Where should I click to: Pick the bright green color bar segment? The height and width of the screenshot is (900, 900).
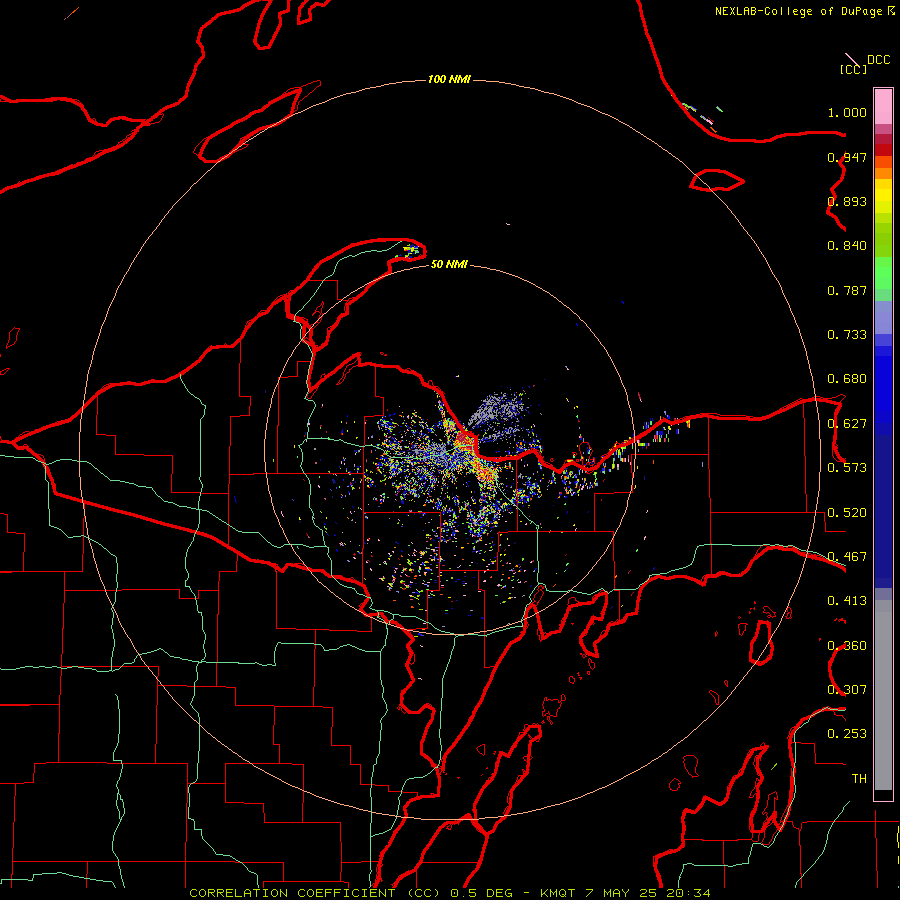pyautogui.click(x=883, y=273)
